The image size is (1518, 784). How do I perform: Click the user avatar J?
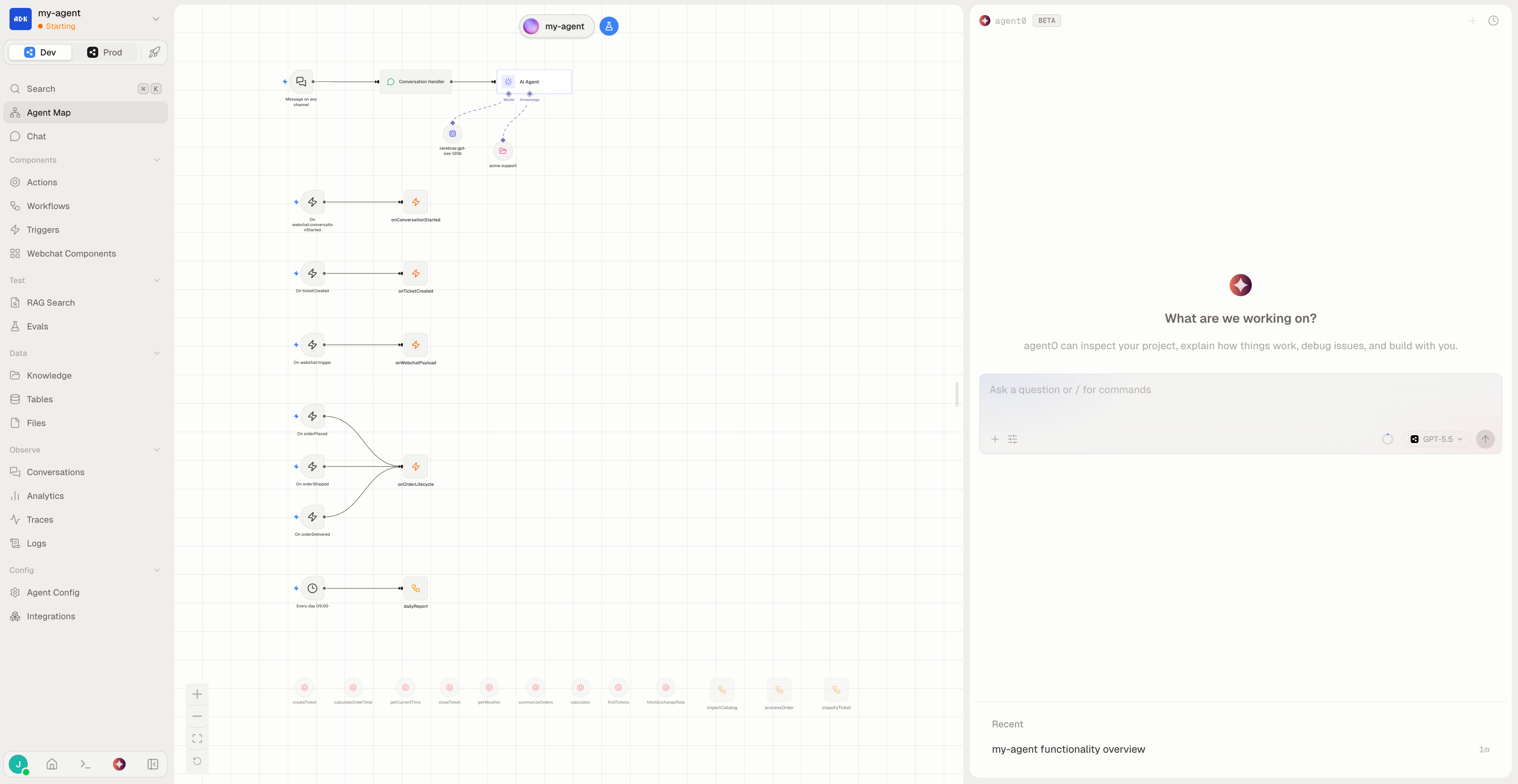(x=18, y=764)
